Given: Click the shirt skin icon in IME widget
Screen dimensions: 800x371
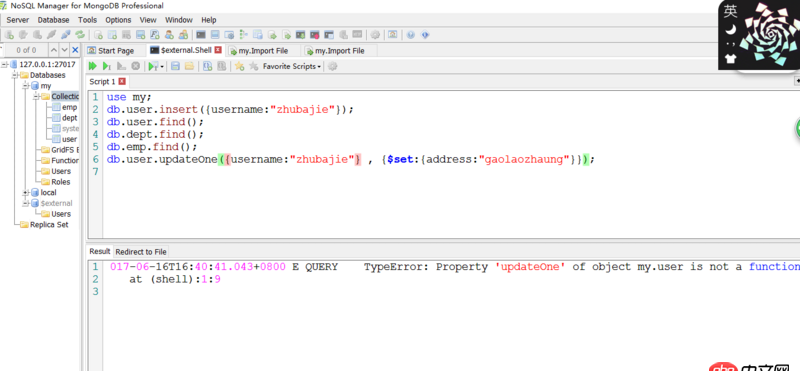Looking at the screenshot, I should [x=731, y=59].
